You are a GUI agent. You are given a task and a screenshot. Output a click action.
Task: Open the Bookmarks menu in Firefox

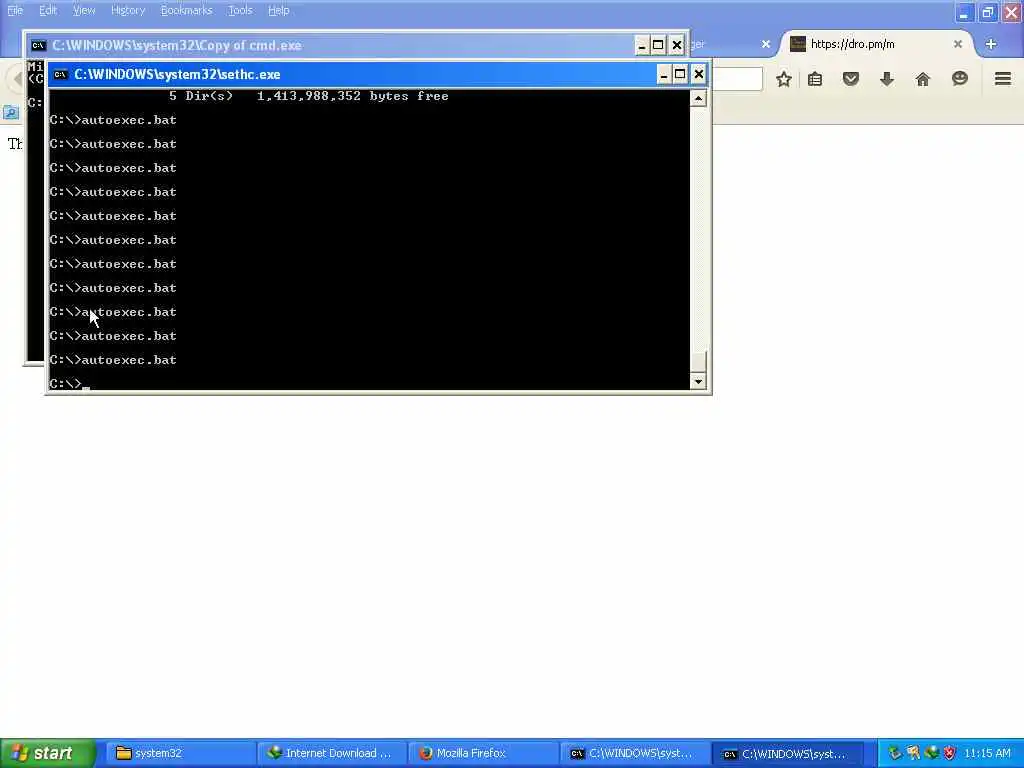[186, 10]
